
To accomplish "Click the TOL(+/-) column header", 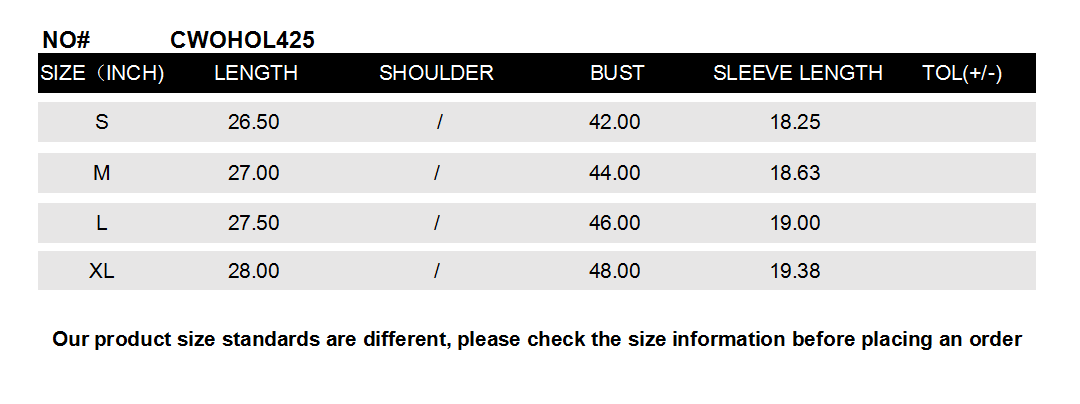I will (962, 73).
